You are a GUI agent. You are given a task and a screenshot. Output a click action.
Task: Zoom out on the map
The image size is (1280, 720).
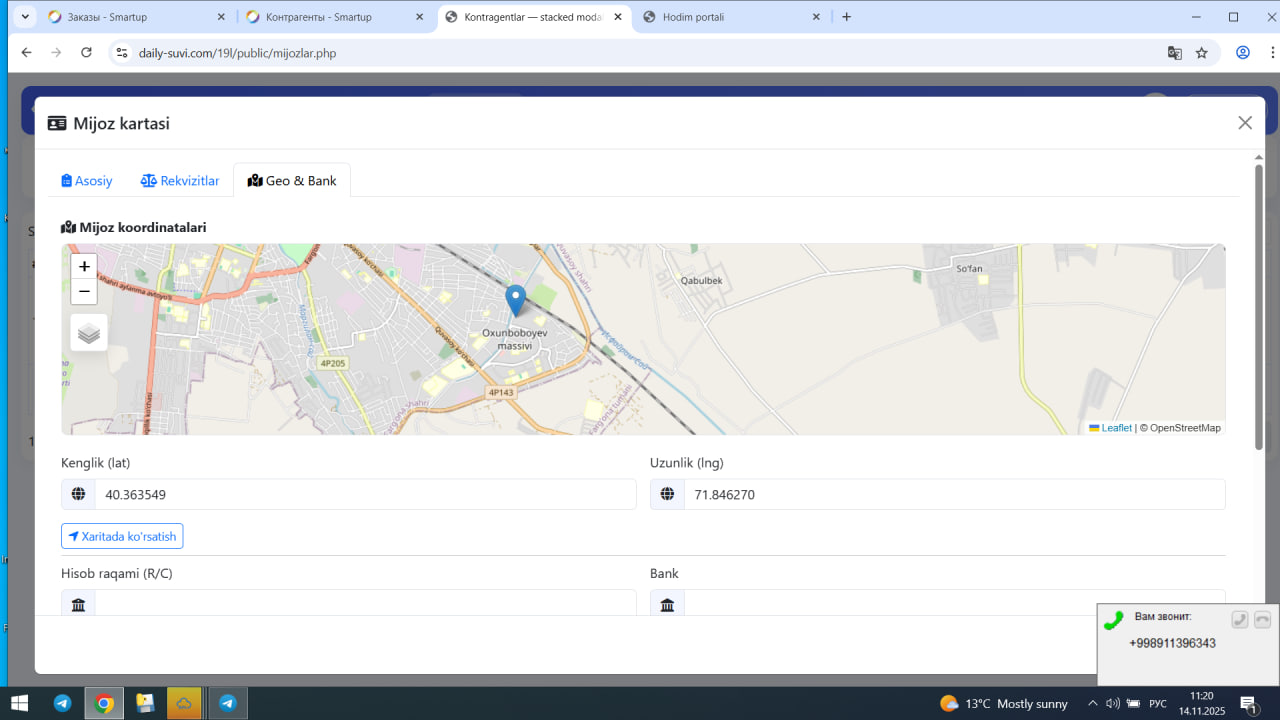[84, 291]
